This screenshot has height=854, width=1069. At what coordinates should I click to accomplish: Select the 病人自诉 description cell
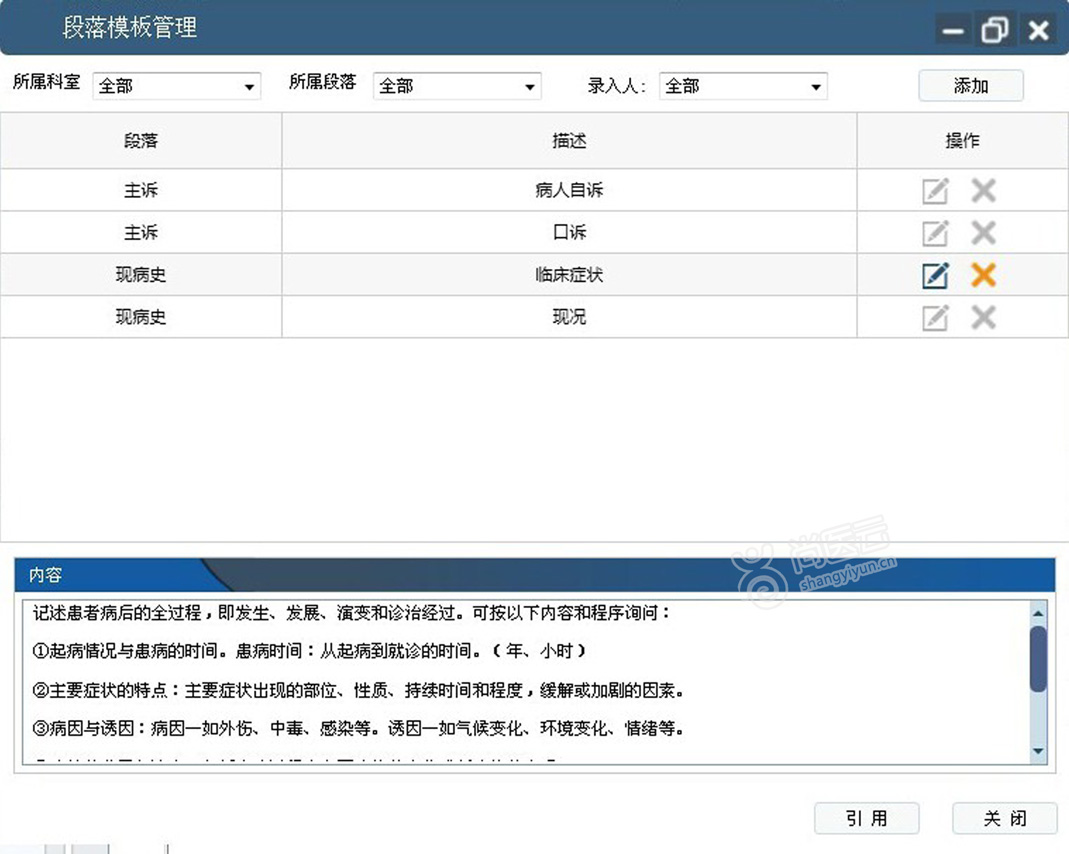[569, 190]
